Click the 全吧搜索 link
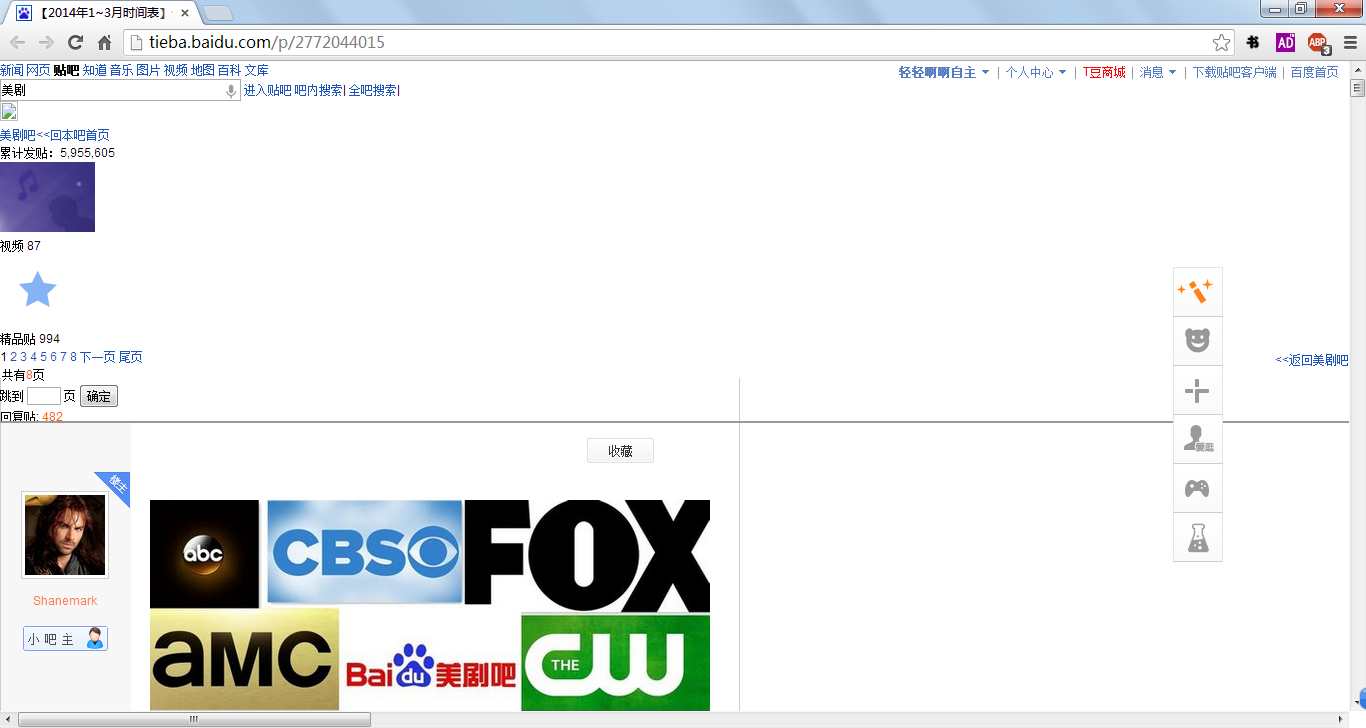 [x=372, y=90]
